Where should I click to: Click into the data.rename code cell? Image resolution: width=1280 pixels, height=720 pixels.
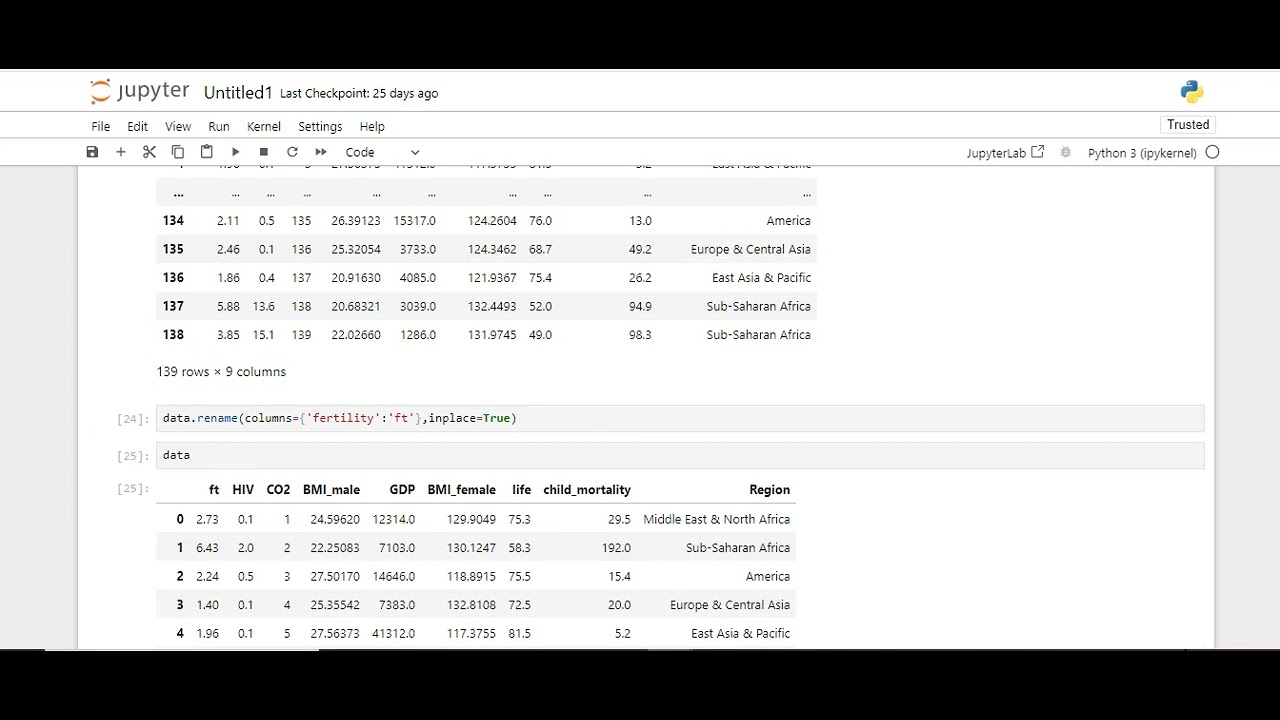click(x=680, y=418)
